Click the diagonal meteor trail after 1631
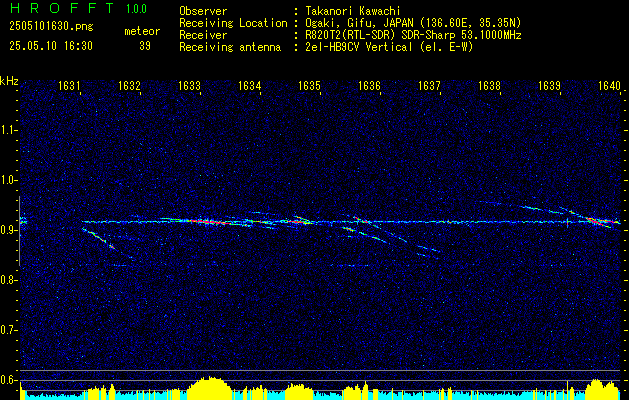This screenshot has width=629, height=400. point(99,238)
